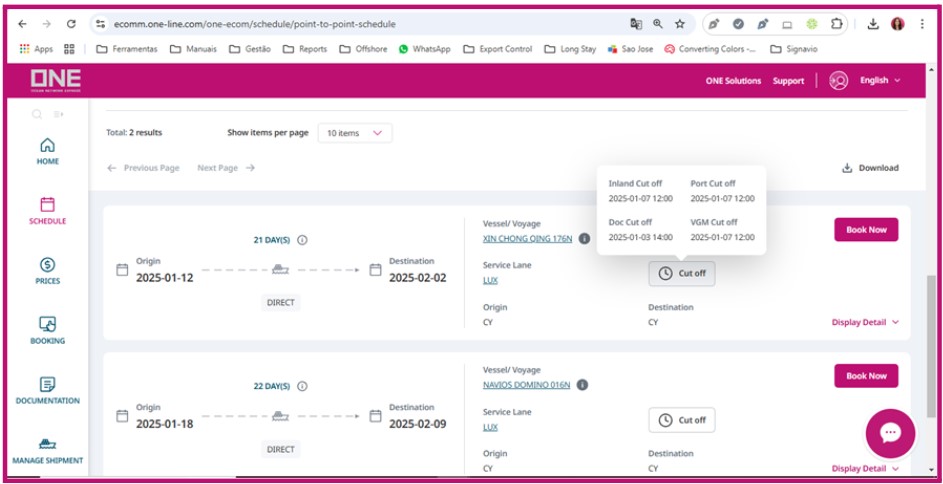The height and width of the screenshot is (484, 943).
Task: Open PRICES in the sidebar
Action: [x=48, y=271]
